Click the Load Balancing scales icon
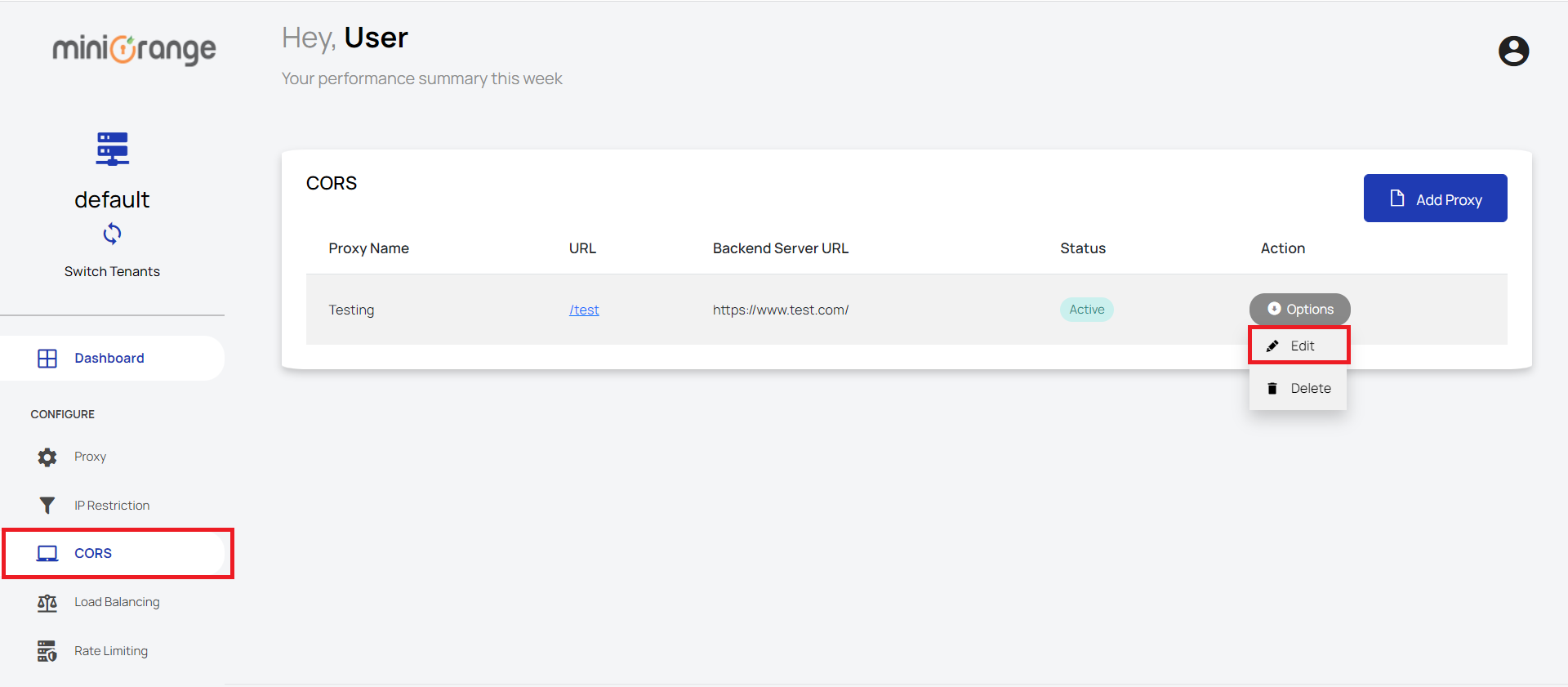The height and width of the screenshot is (687, 1568). tap(47, 603)
